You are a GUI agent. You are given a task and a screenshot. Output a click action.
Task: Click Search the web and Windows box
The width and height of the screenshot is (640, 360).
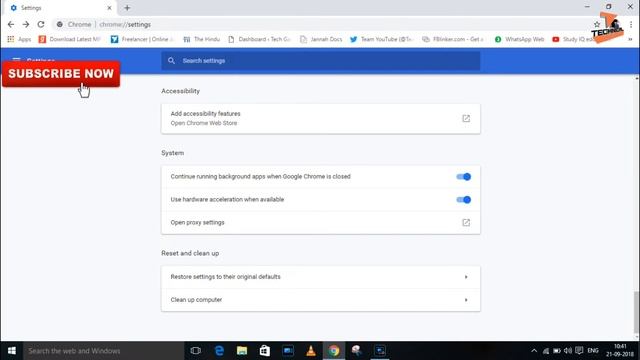103,351
